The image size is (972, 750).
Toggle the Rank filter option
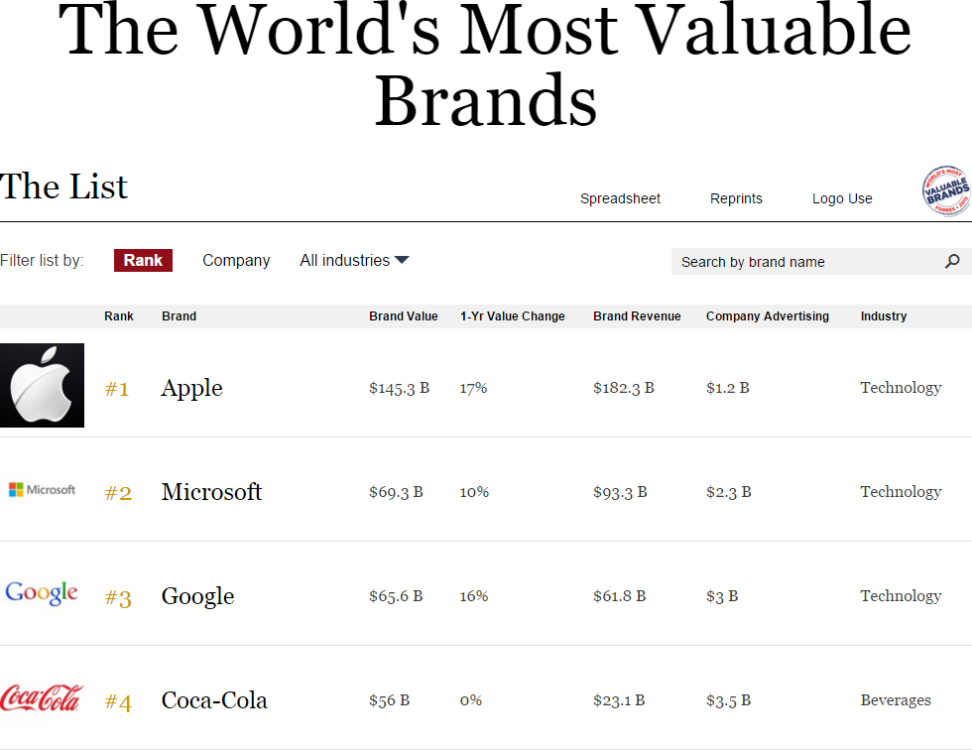(x=143, y=260)
